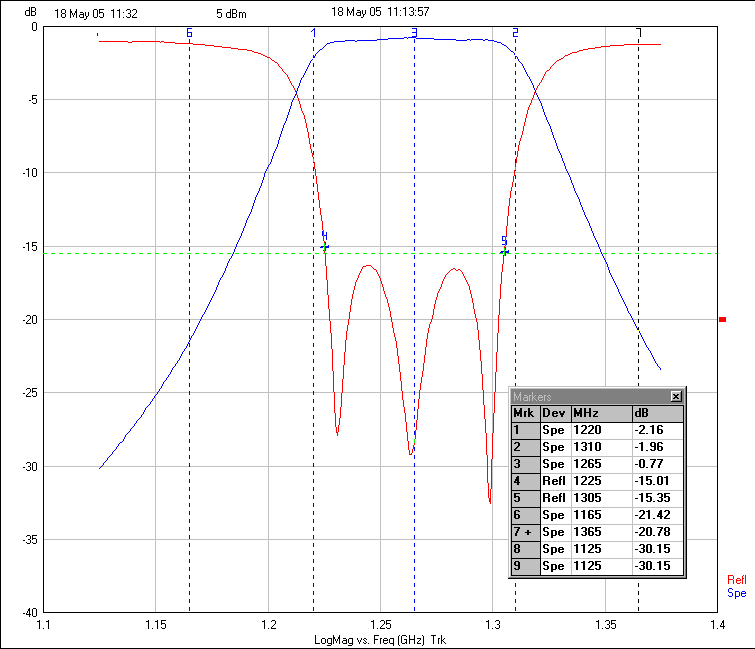This screenshot has width=755, height=649.
Task: Select row 5 in the Markers table
Action: coord(597,498)
